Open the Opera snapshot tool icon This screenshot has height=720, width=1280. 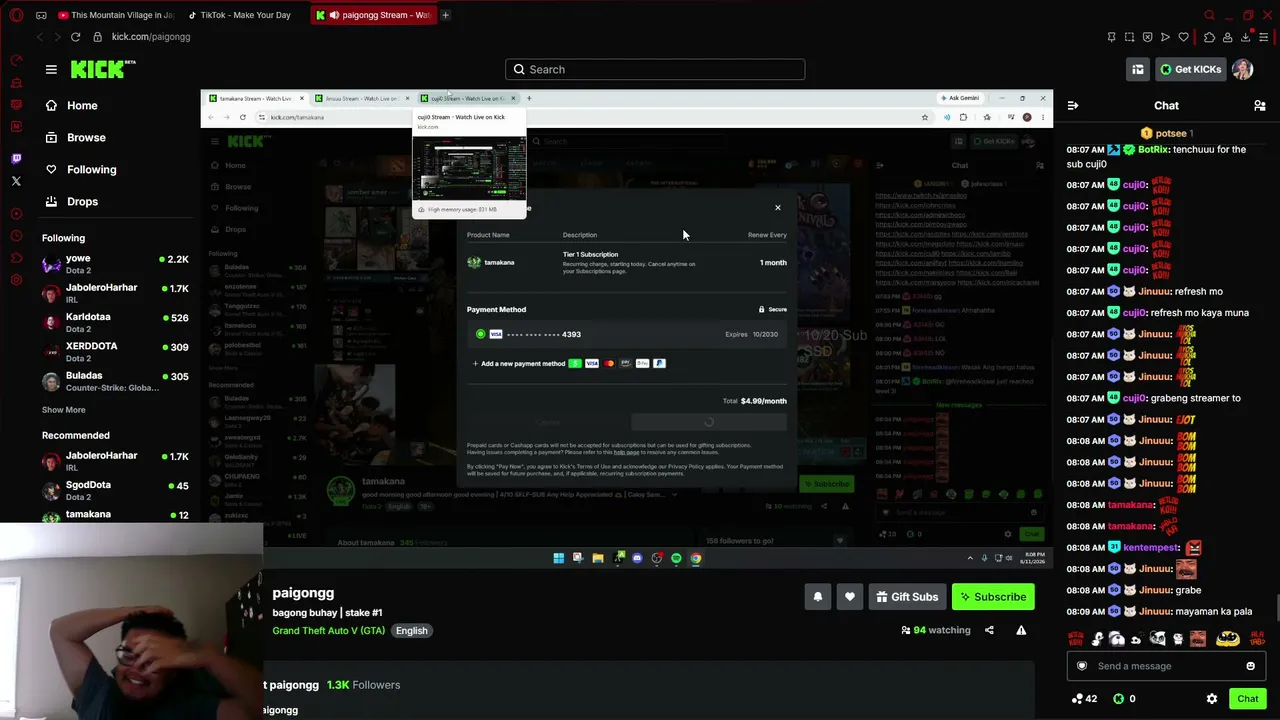[1129, 37]
